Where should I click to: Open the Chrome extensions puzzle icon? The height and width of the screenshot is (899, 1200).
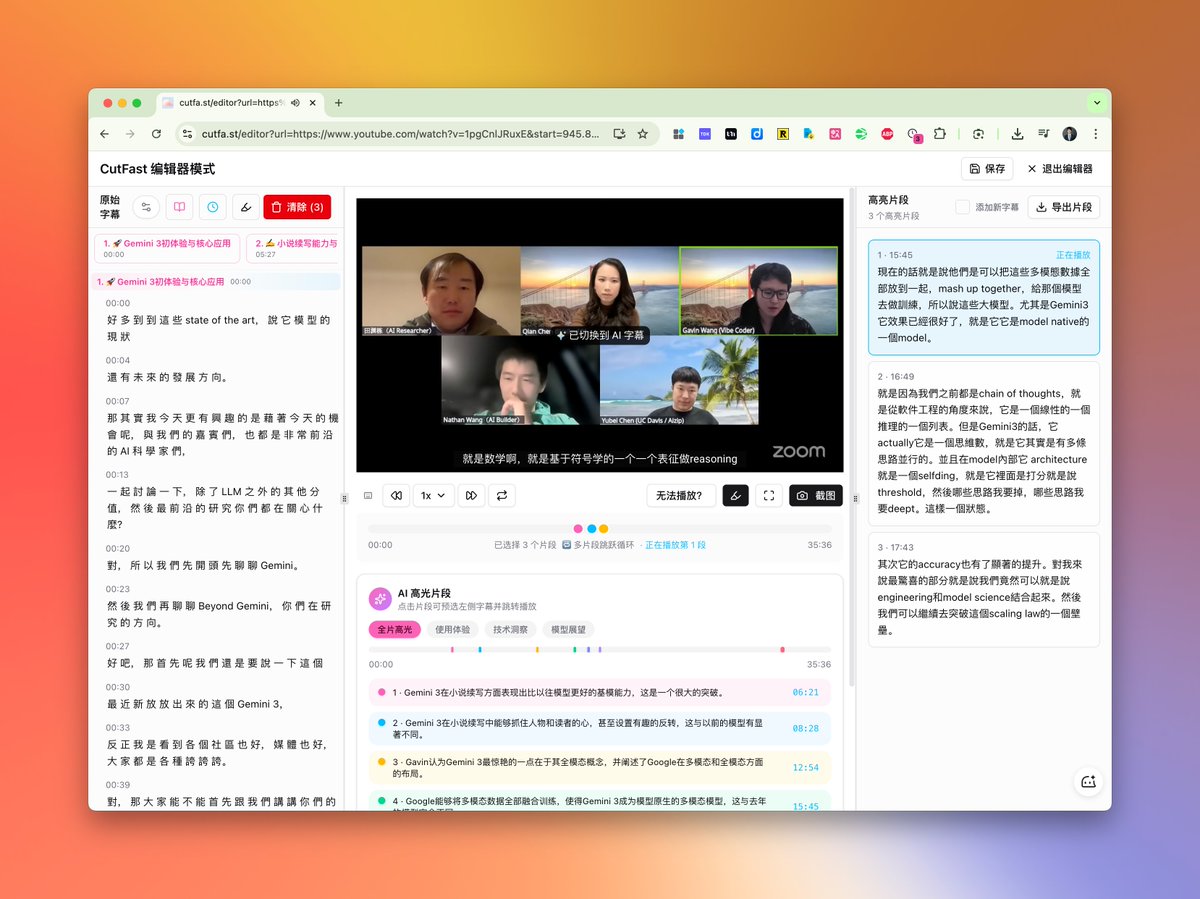[940, 134]
